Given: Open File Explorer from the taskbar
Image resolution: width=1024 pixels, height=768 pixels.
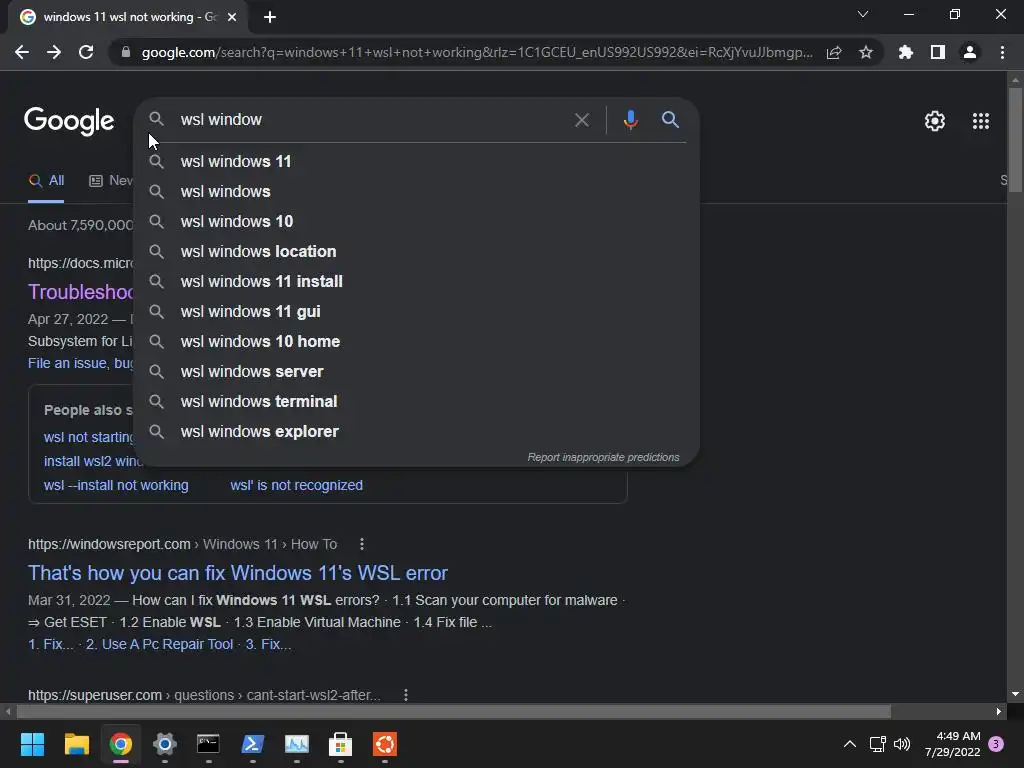Looking at the screenshot, I should click(76, 744).
